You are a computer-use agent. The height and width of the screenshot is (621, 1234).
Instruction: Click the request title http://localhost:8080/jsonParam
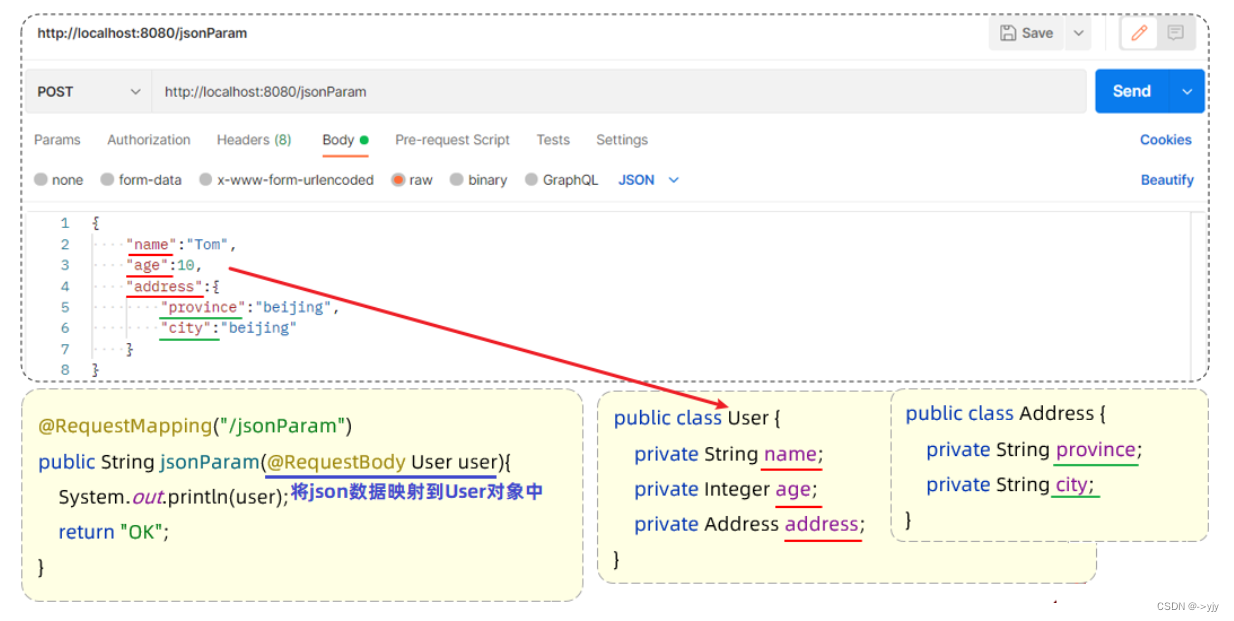[142, 33]
